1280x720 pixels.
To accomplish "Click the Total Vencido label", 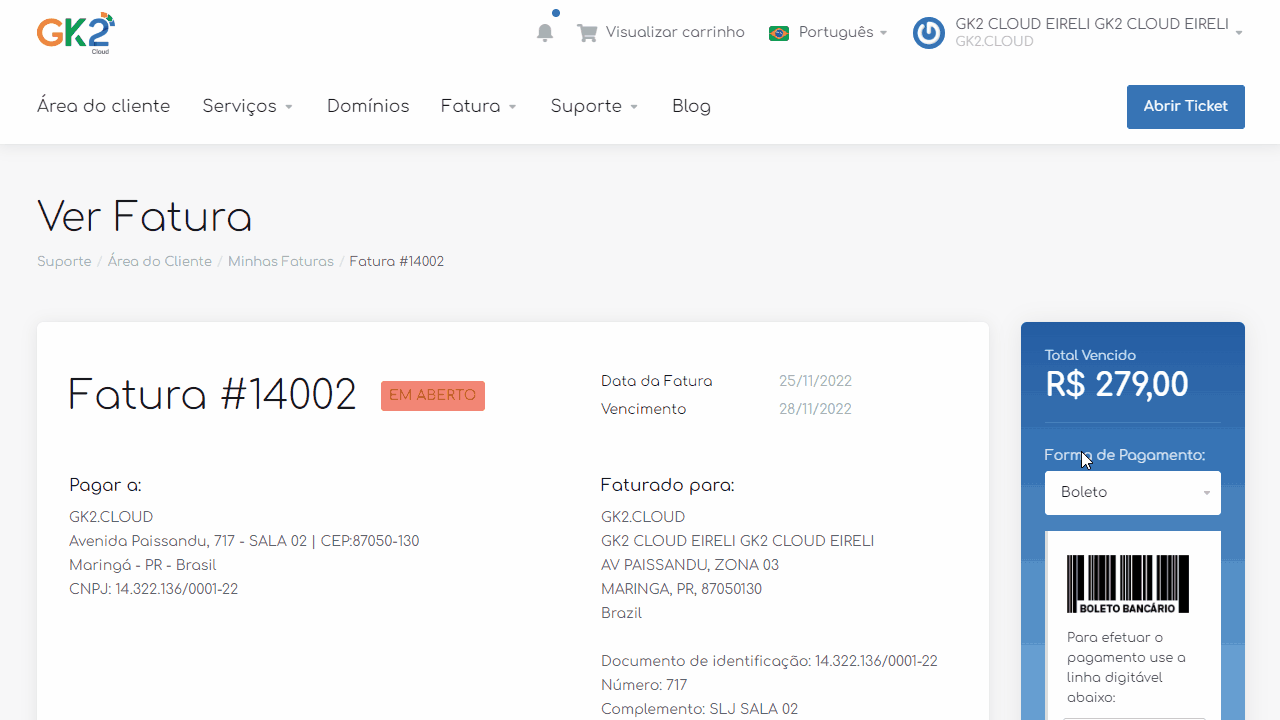I will tap(1090, 355).
